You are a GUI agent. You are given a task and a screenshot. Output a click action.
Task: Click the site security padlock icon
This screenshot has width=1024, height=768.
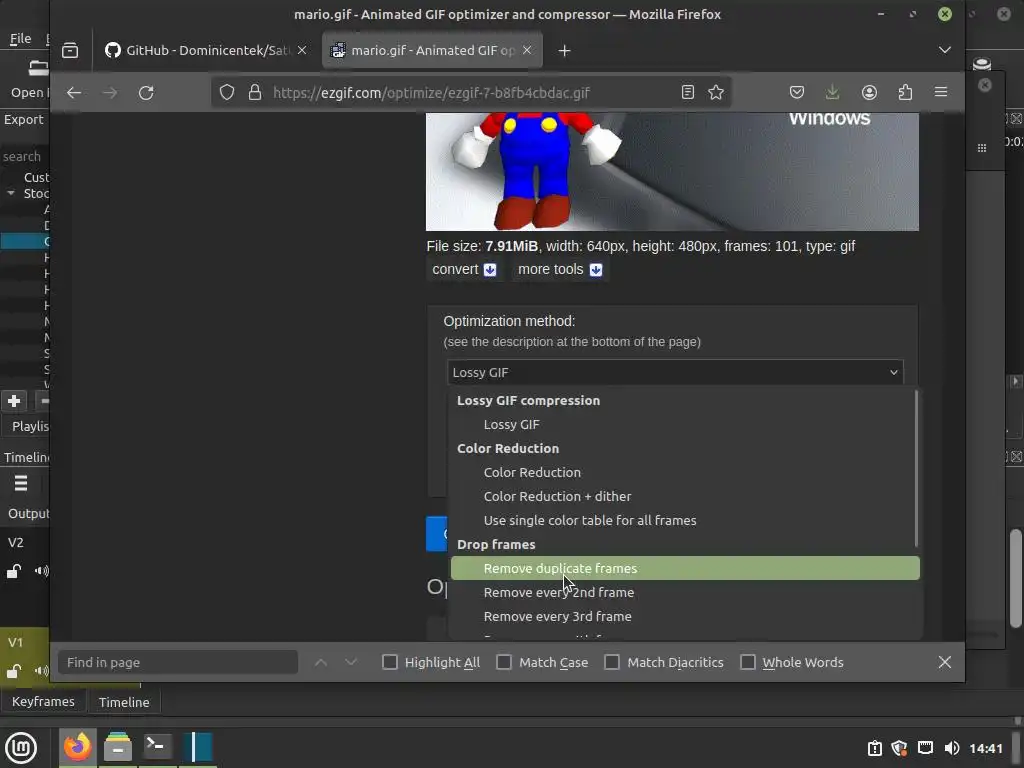255,93
